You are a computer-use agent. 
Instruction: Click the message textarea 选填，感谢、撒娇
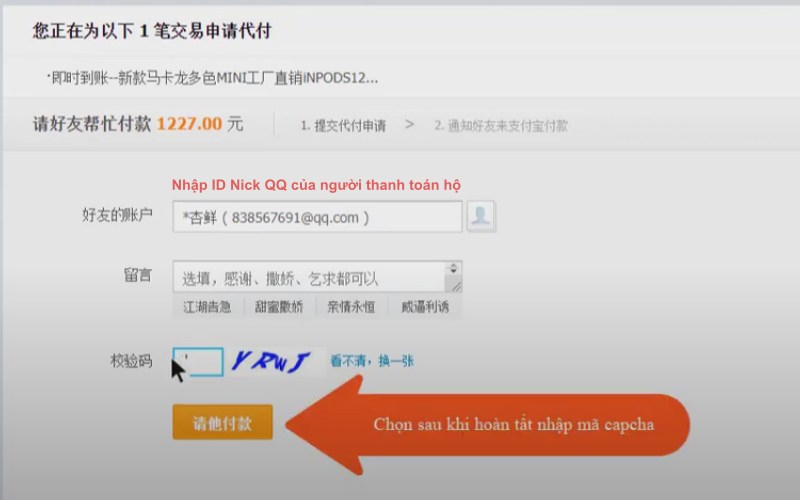pyautogui.click(x=309, y=277)
